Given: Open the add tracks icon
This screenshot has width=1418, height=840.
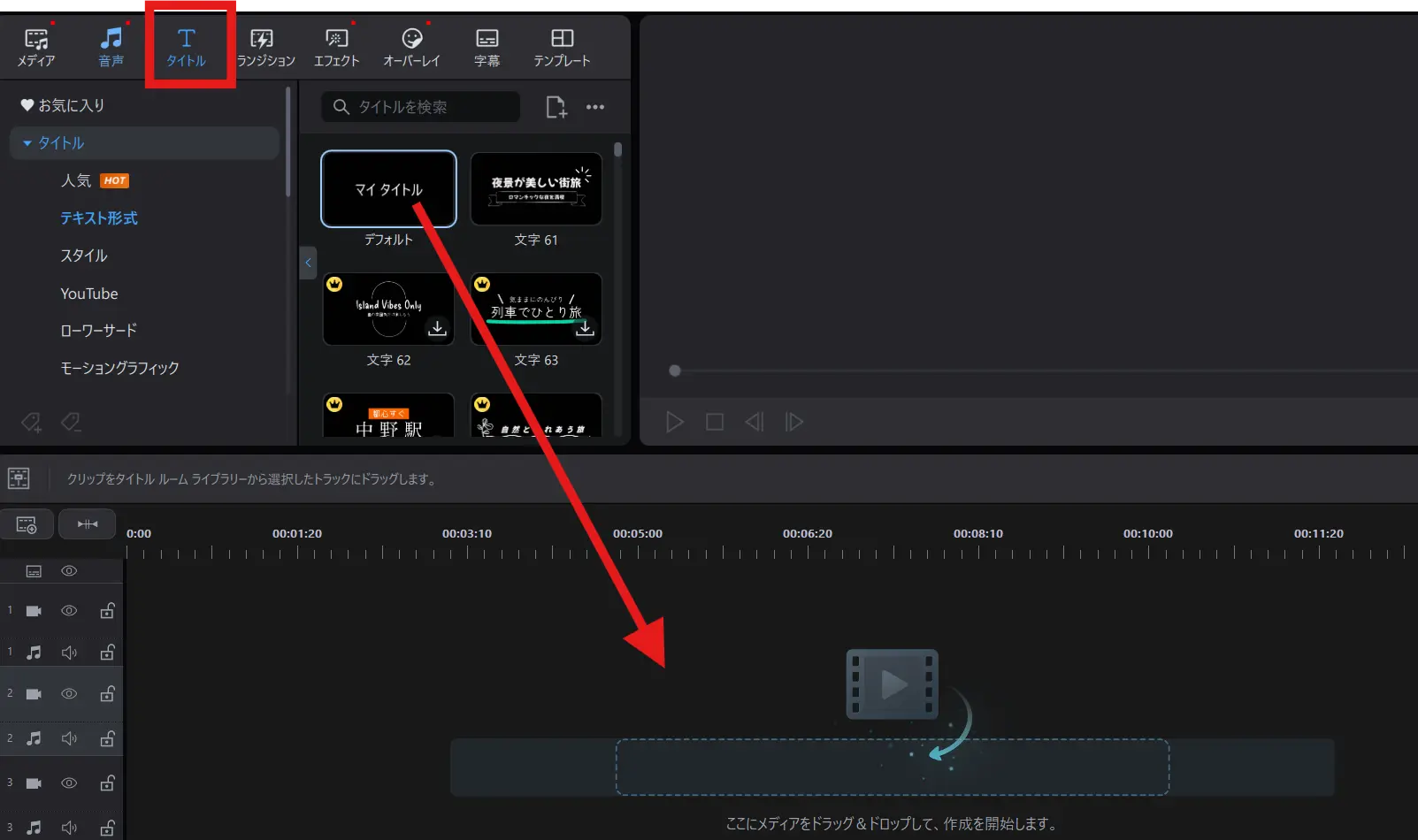Looking at the screenshot, I should (27, 524).
